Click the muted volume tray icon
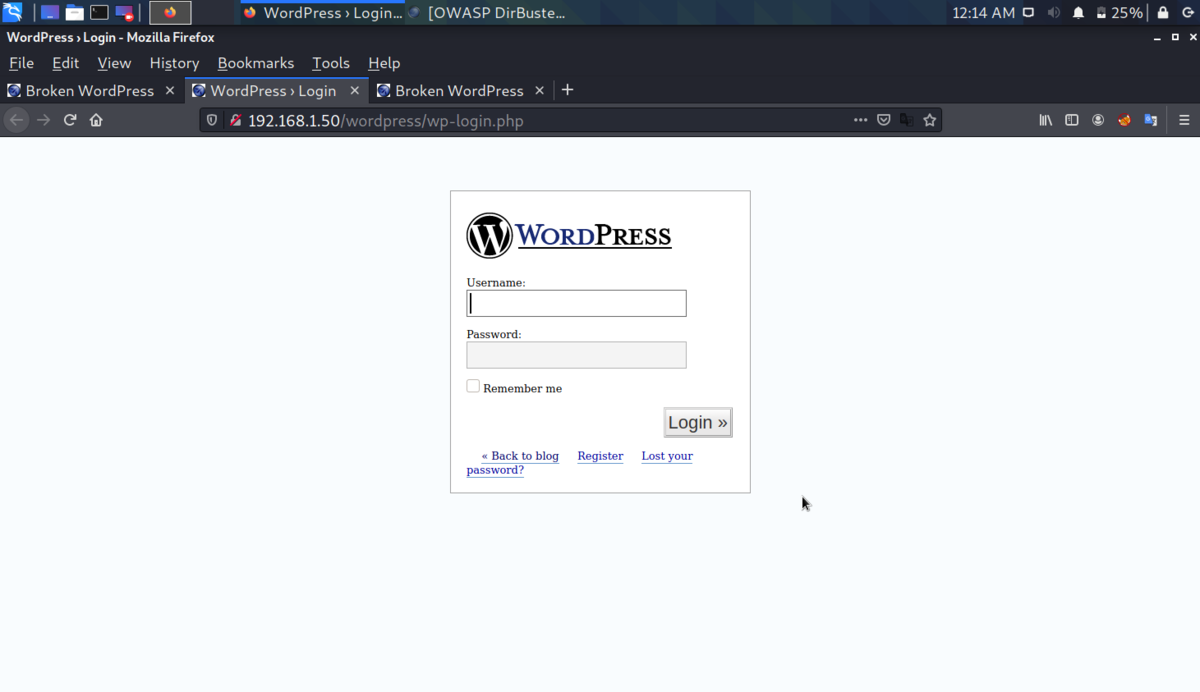 (x=1054, y=13)
